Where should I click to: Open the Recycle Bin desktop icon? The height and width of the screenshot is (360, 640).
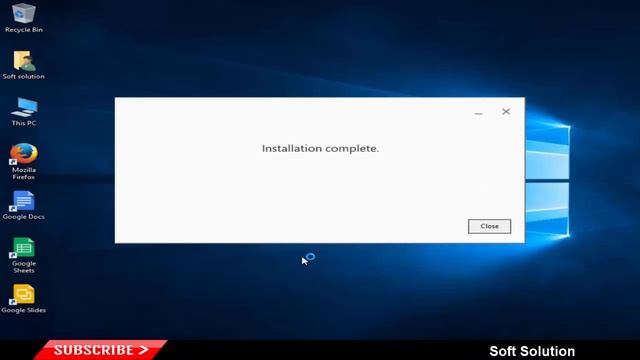24,13
